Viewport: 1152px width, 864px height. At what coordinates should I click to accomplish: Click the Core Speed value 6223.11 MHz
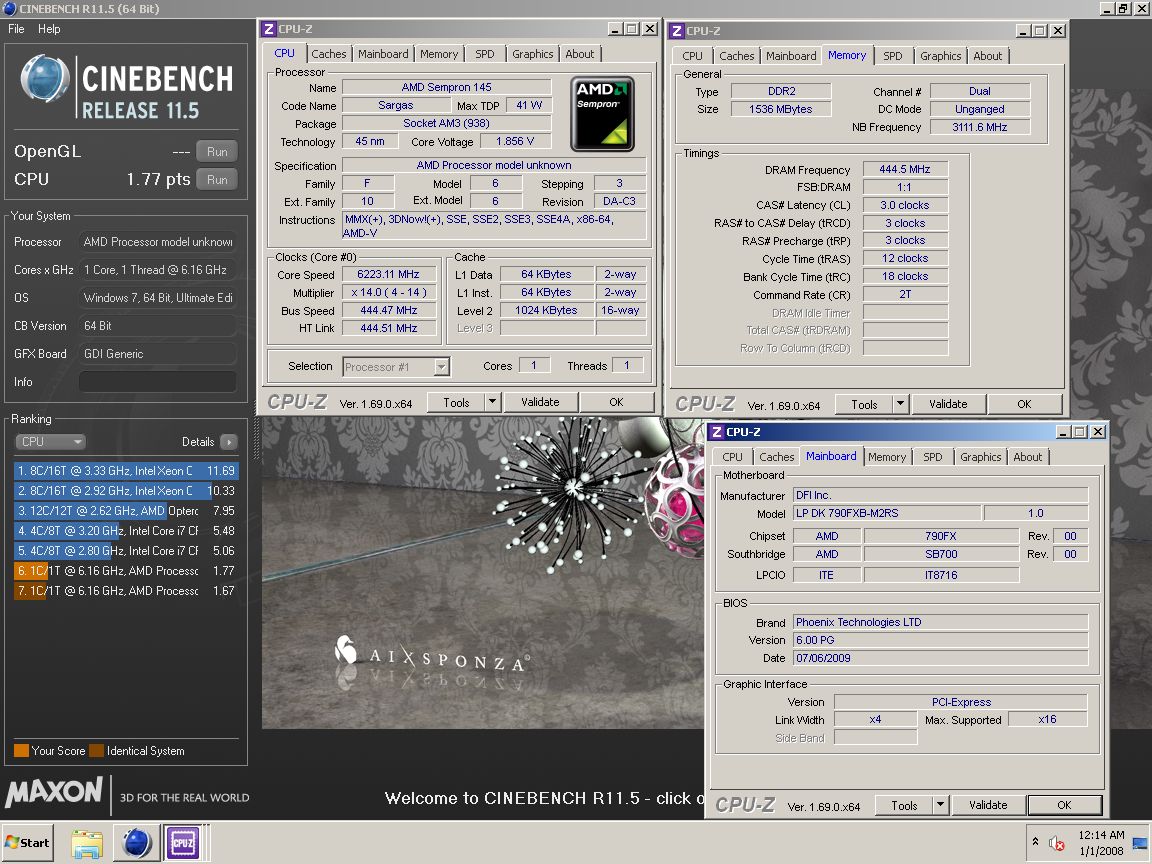(389, 274)
